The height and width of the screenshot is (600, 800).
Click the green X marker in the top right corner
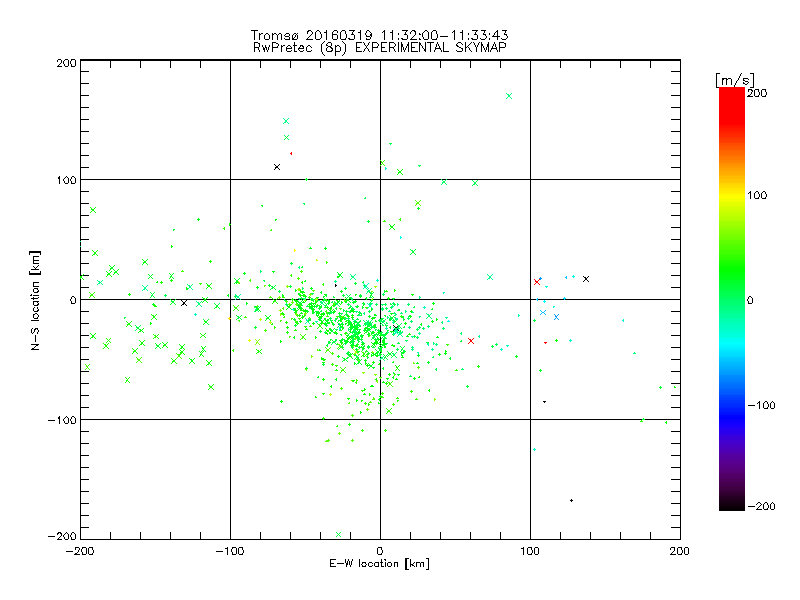coord(509,96)
